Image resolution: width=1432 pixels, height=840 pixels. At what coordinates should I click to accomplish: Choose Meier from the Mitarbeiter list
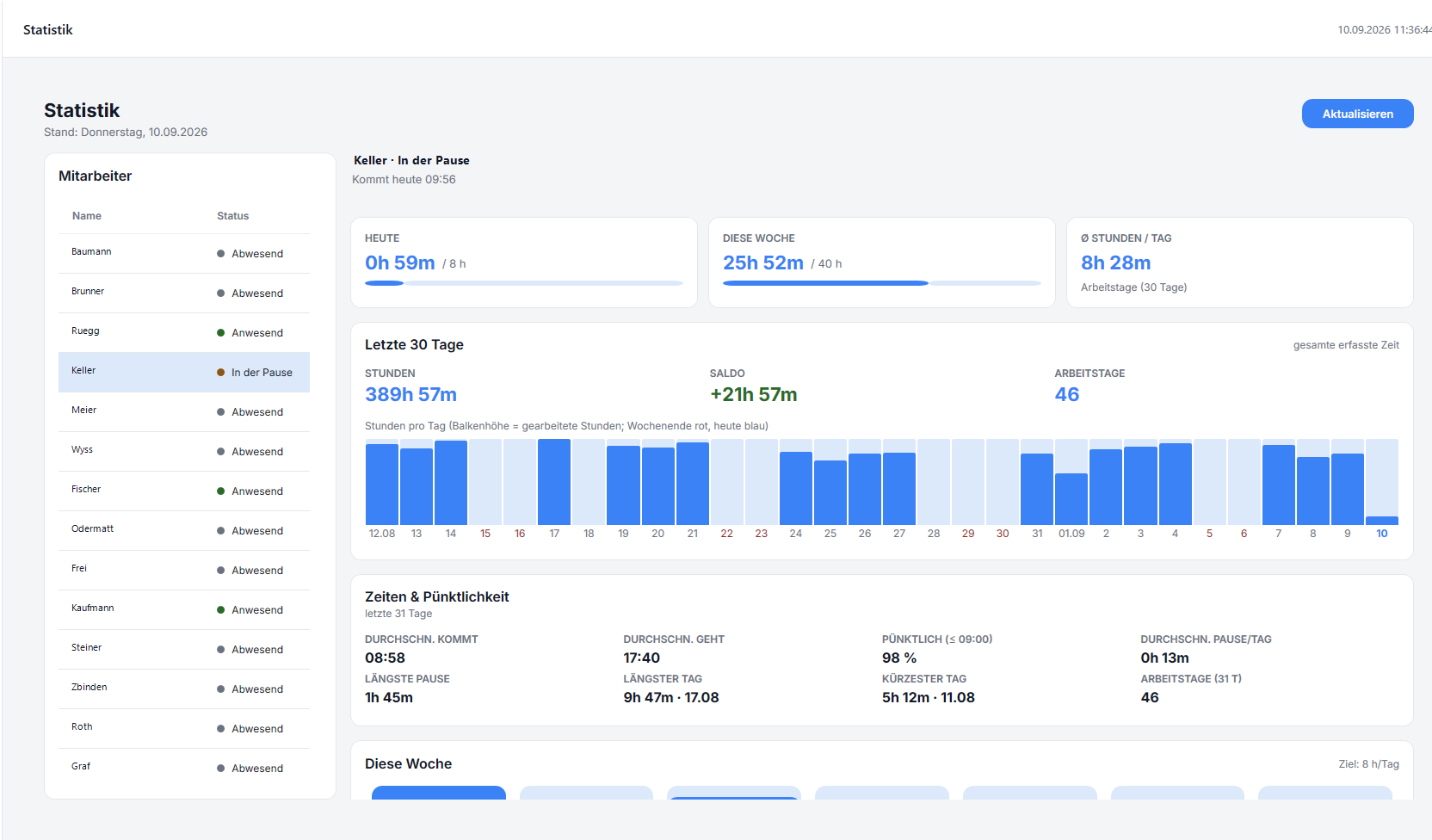coord(184,412)
